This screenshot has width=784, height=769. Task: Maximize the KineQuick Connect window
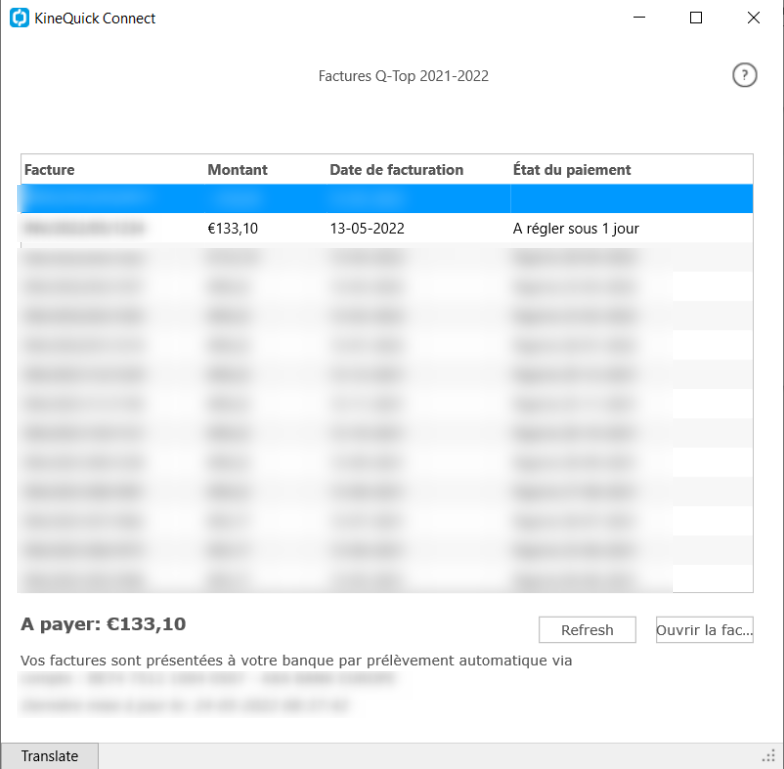pos(696,18)
